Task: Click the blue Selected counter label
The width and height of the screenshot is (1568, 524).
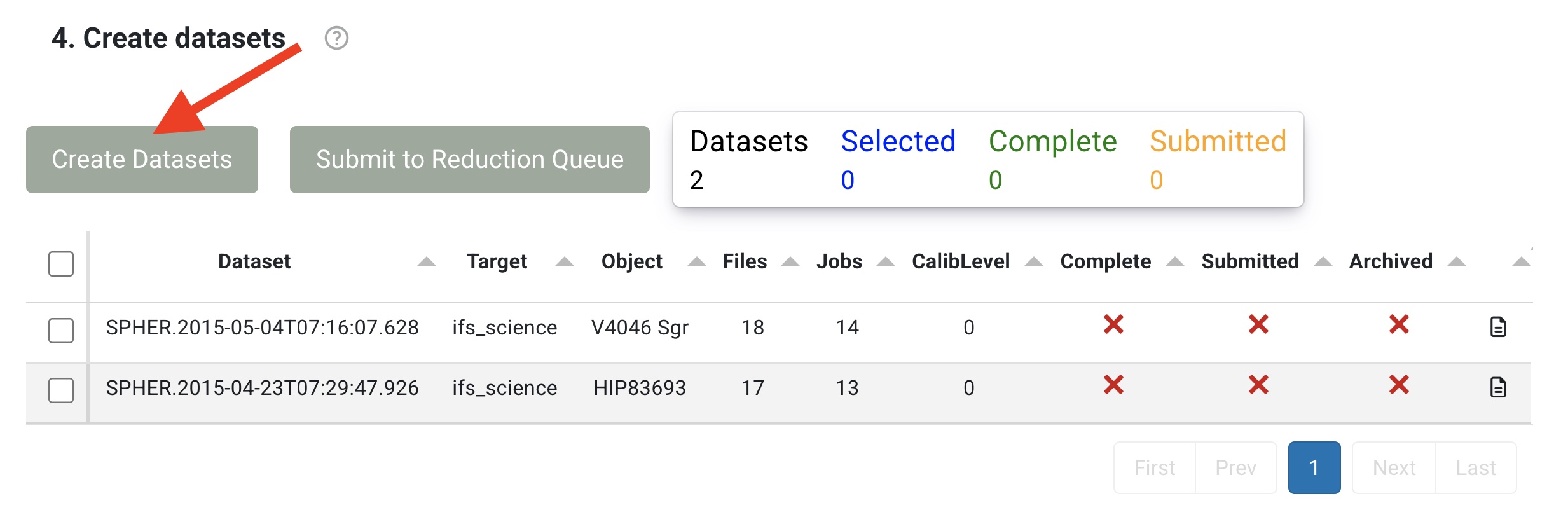Action: click(x=898, y=141)
